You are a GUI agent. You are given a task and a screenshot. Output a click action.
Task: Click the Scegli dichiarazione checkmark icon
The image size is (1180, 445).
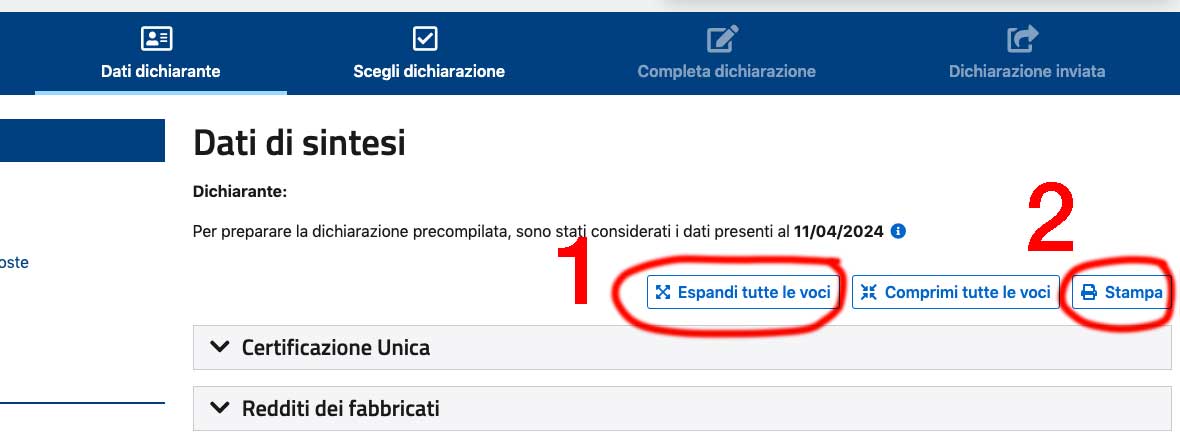click(x=425, y=38)
